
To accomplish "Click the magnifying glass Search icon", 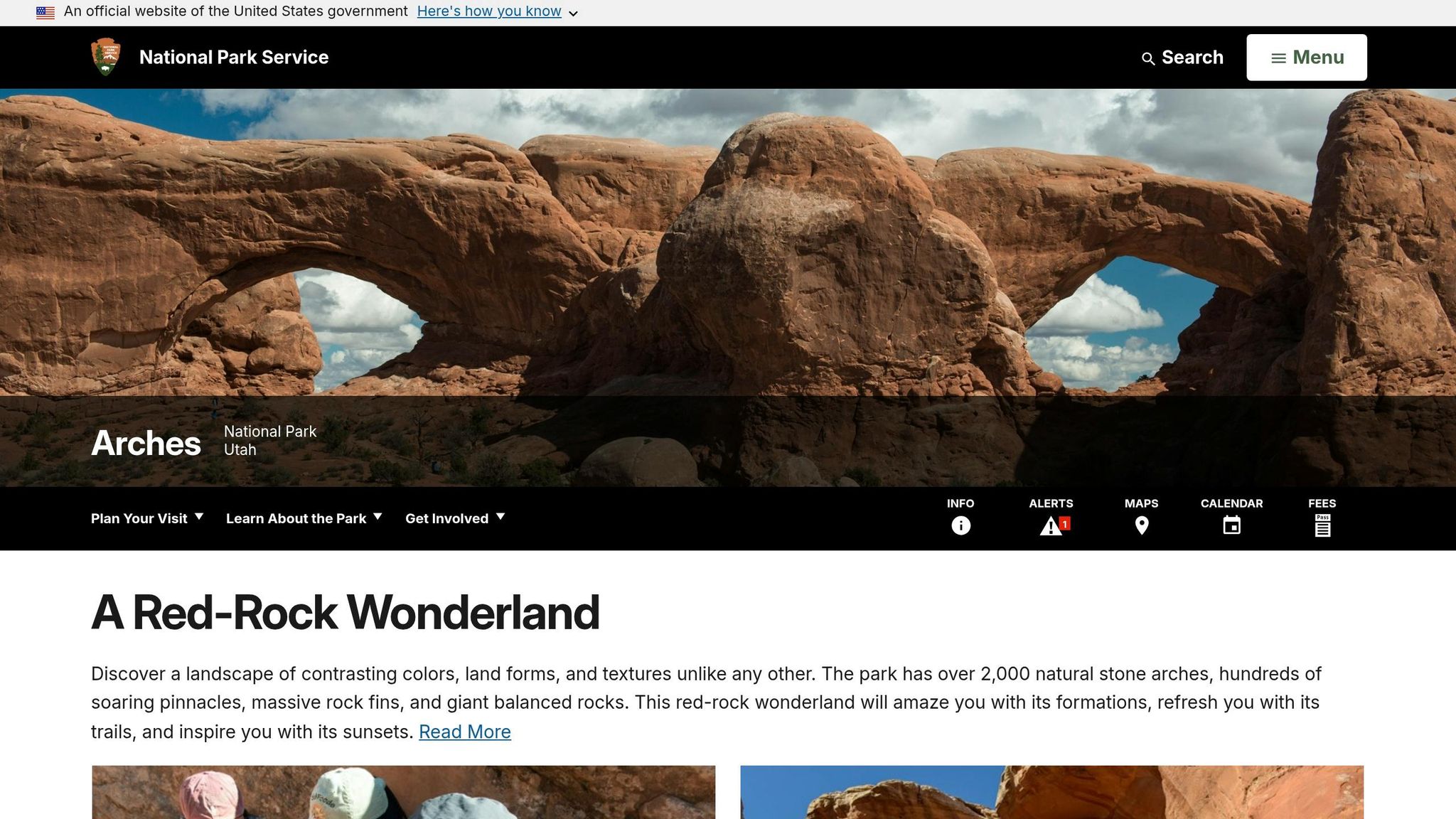I will [x=1147, y=59].
